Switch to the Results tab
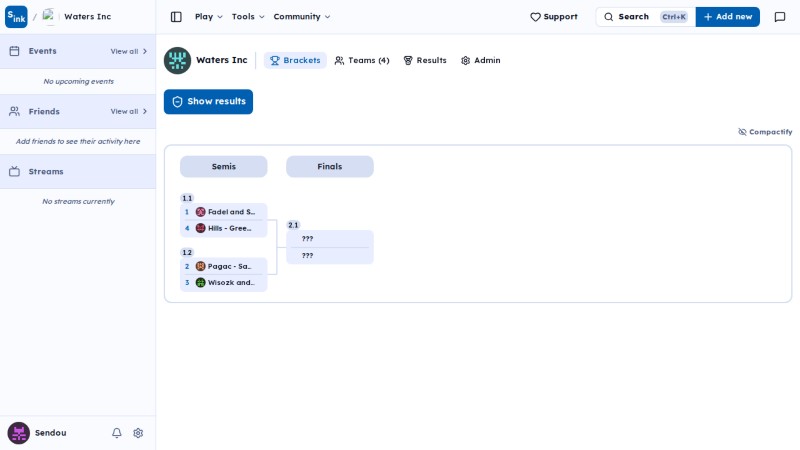Image resolution: width=800 pixels, height=450 pixels. coord(424,60)
